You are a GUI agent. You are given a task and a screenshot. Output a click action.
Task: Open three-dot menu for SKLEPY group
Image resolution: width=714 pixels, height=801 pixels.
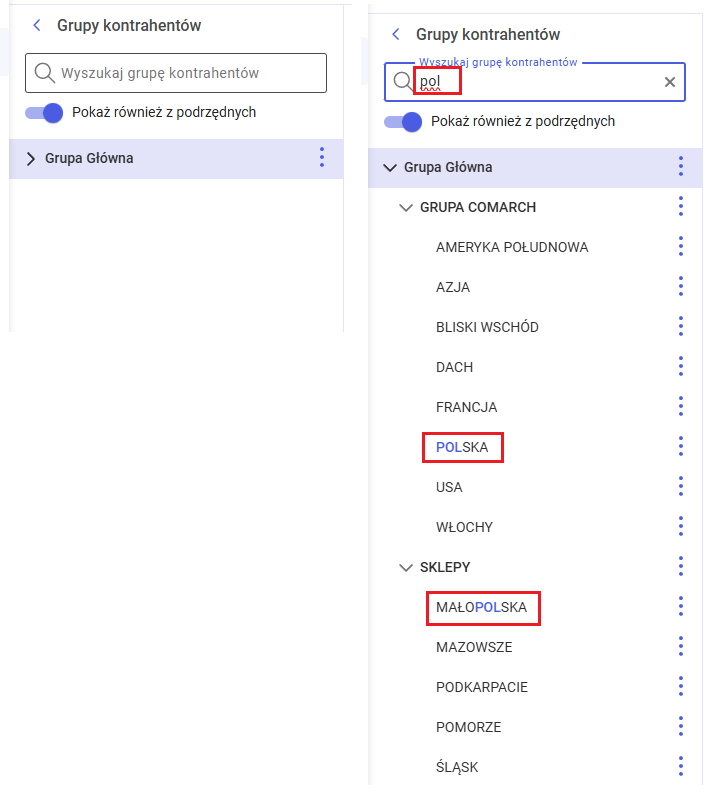click(681, 566)
